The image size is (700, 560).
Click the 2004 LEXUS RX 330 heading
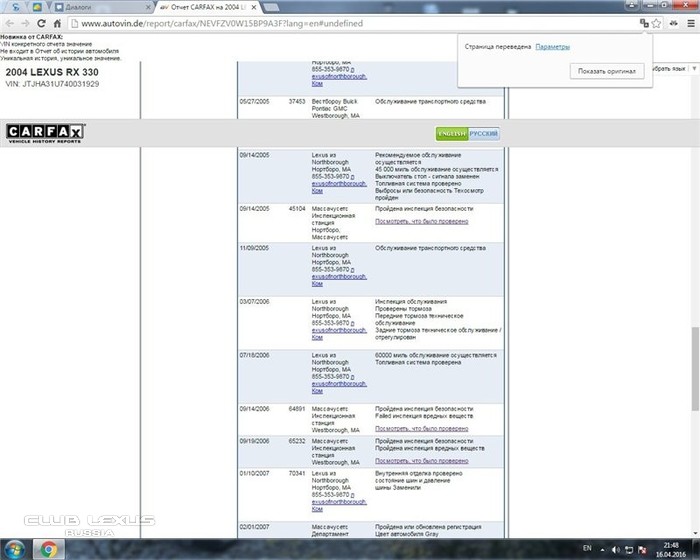[52, 72]
